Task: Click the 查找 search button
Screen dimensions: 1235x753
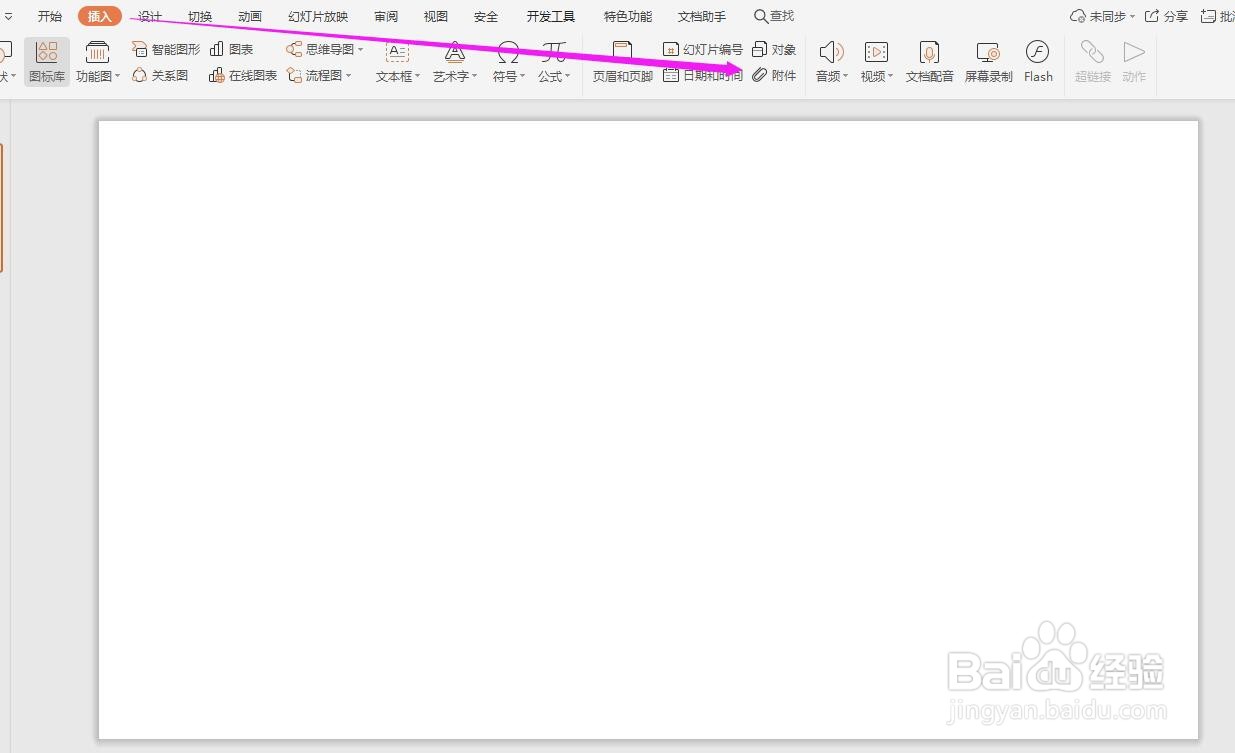Action: tap(774, 16)
